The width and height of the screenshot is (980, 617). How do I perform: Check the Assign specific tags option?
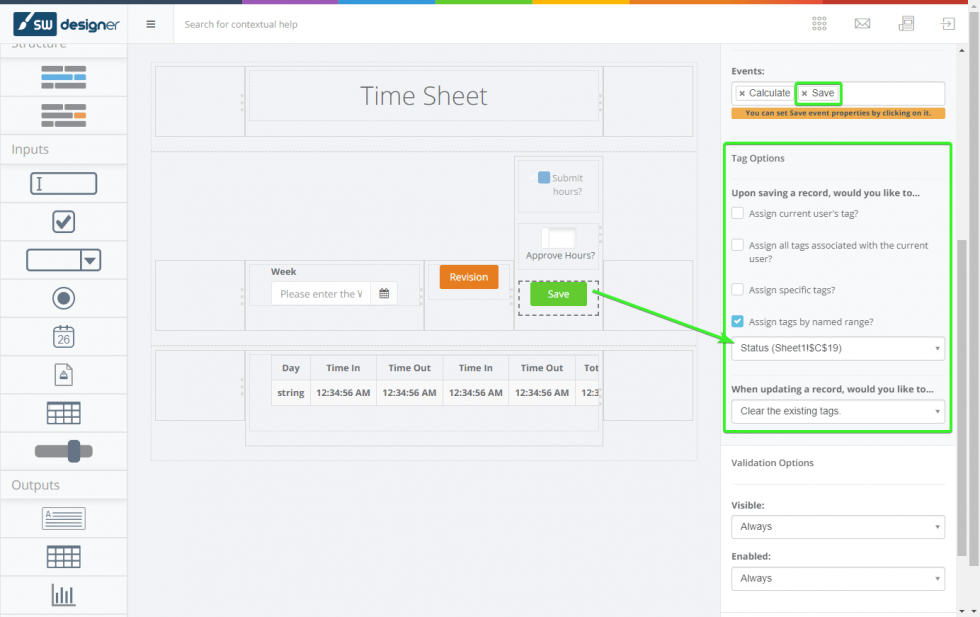pyautogui.click(x=736, y=289)
